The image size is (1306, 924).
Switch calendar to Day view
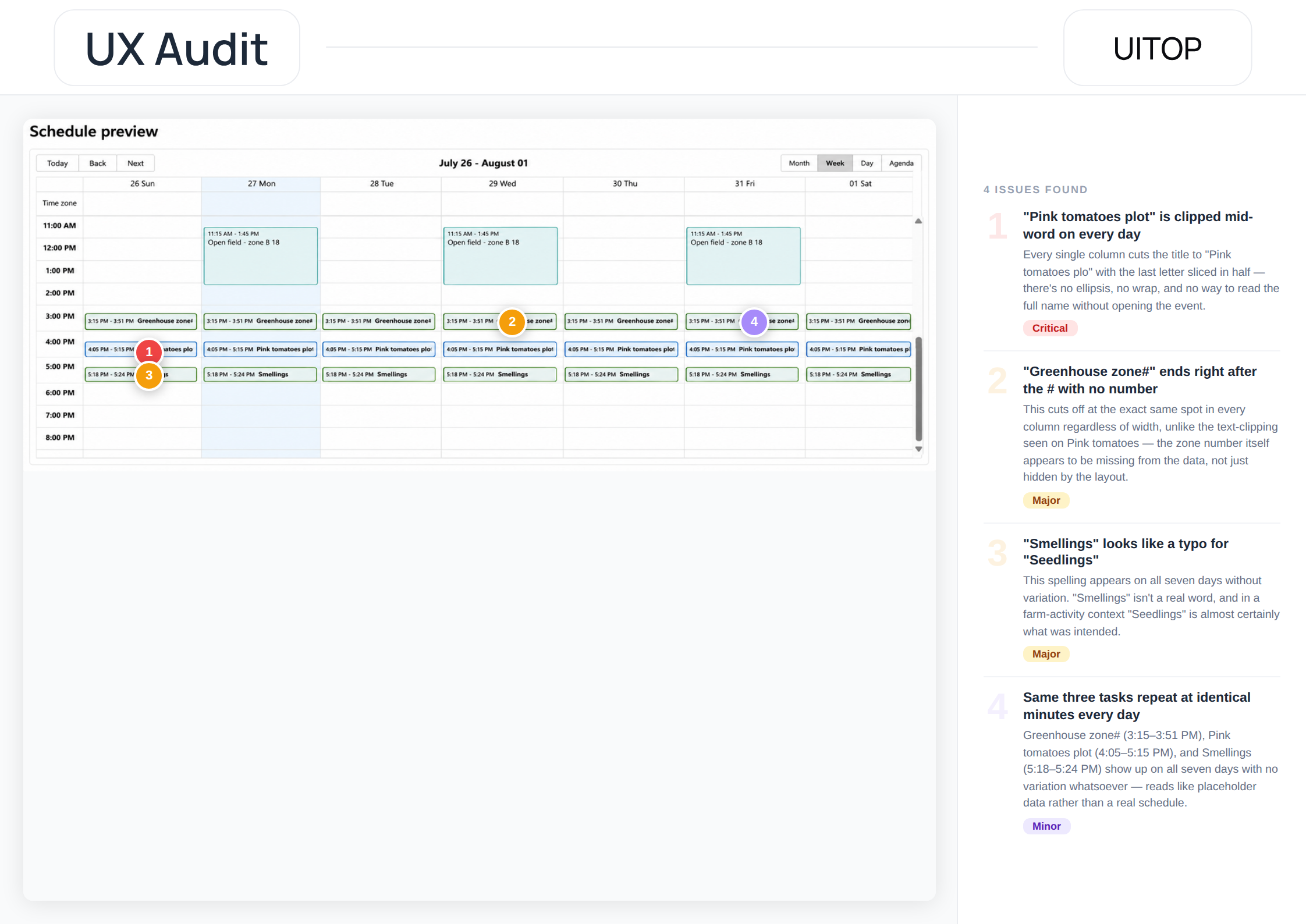(x=867, y=164)
